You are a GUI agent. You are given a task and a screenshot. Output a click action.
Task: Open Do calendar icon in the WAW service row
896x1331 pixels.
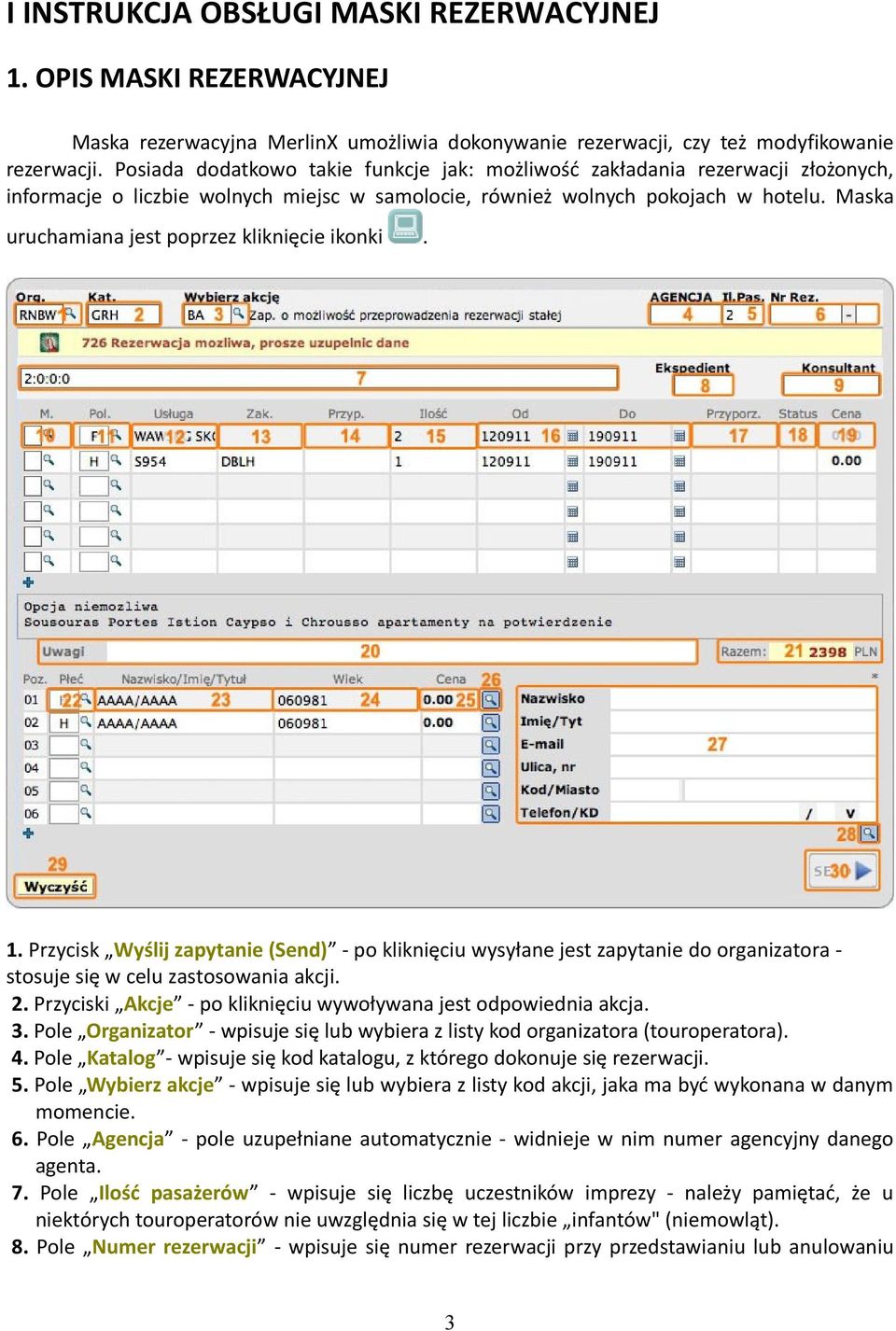(679, 436)
